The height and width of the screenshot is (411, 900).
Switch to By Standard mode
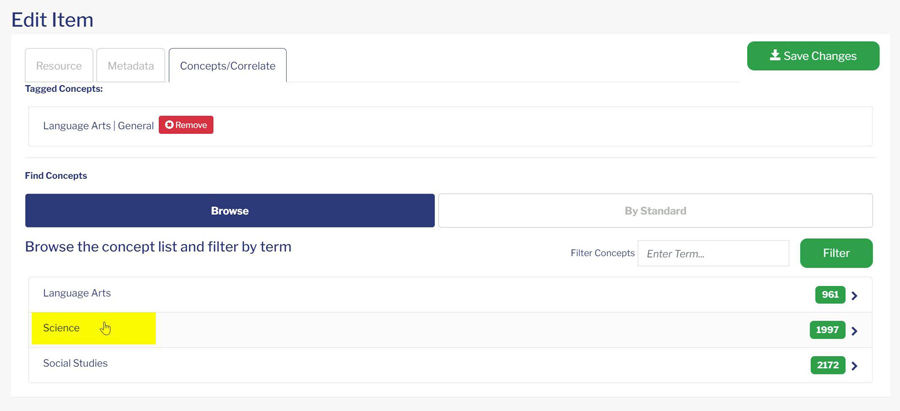click(655, 211)
